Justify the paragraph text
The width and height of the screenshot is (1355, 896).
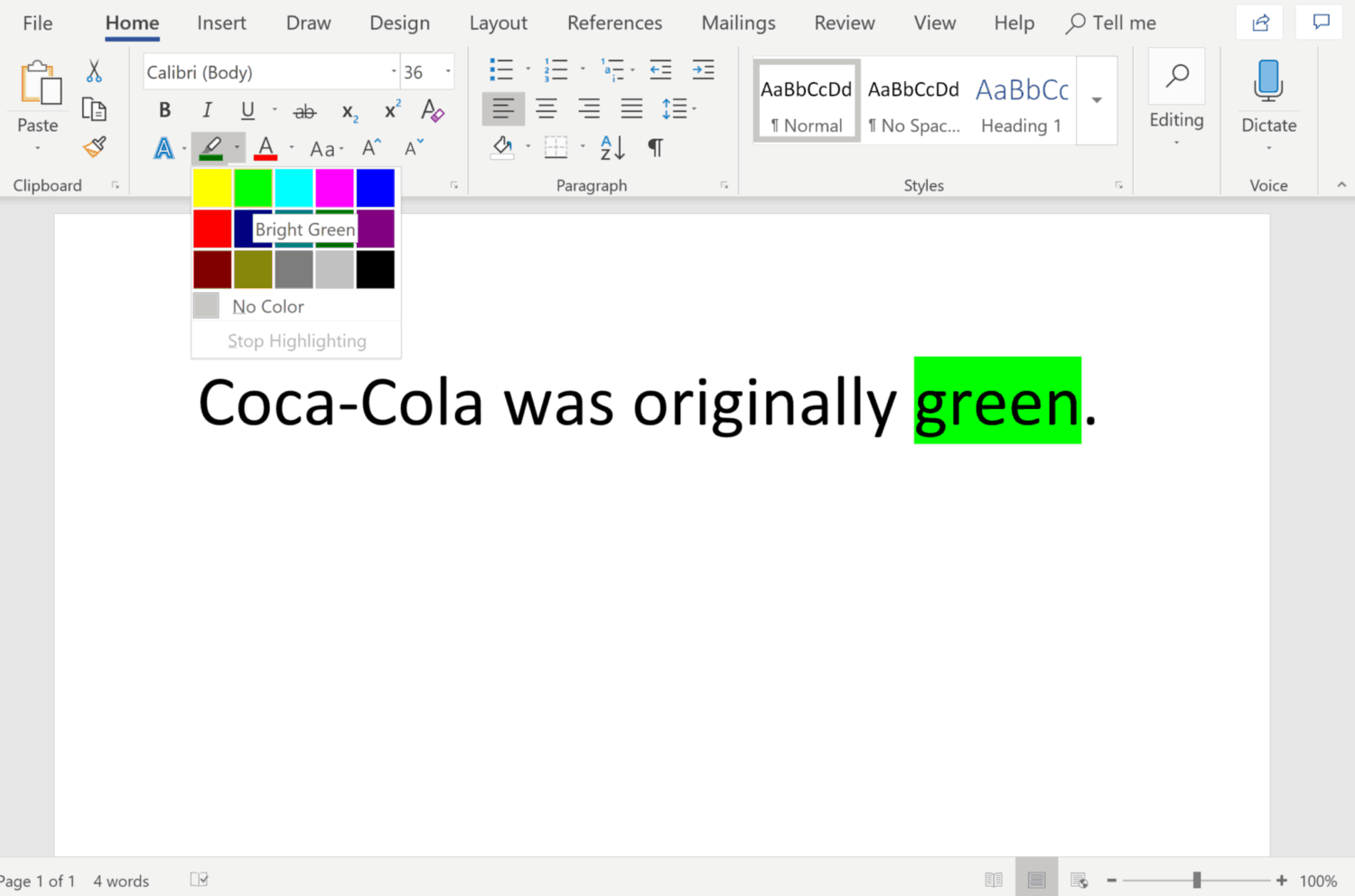631,109
